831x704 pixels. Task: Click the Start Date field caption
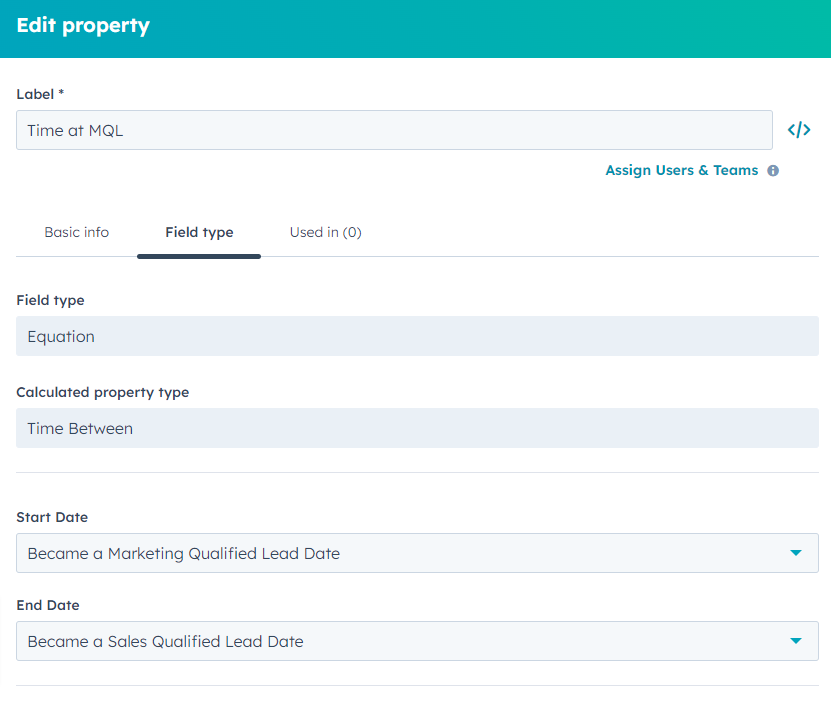coord(52,517)
